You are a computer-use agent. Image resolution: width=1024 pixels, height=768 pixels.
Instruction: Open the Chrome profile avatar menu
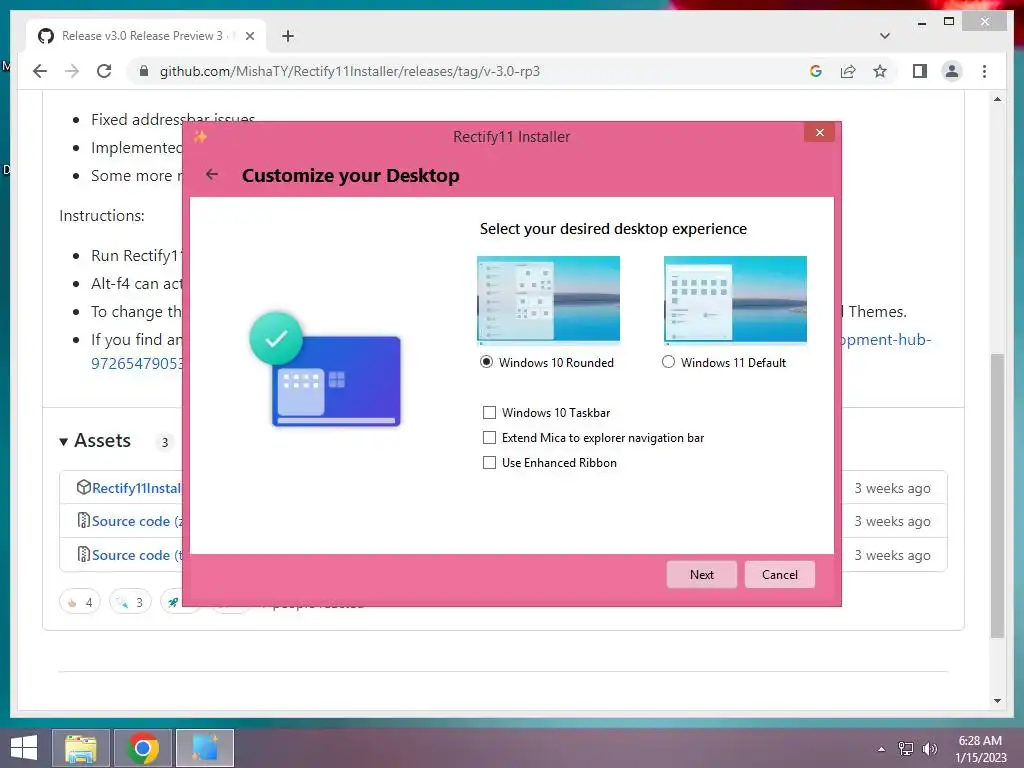(952, 71)
